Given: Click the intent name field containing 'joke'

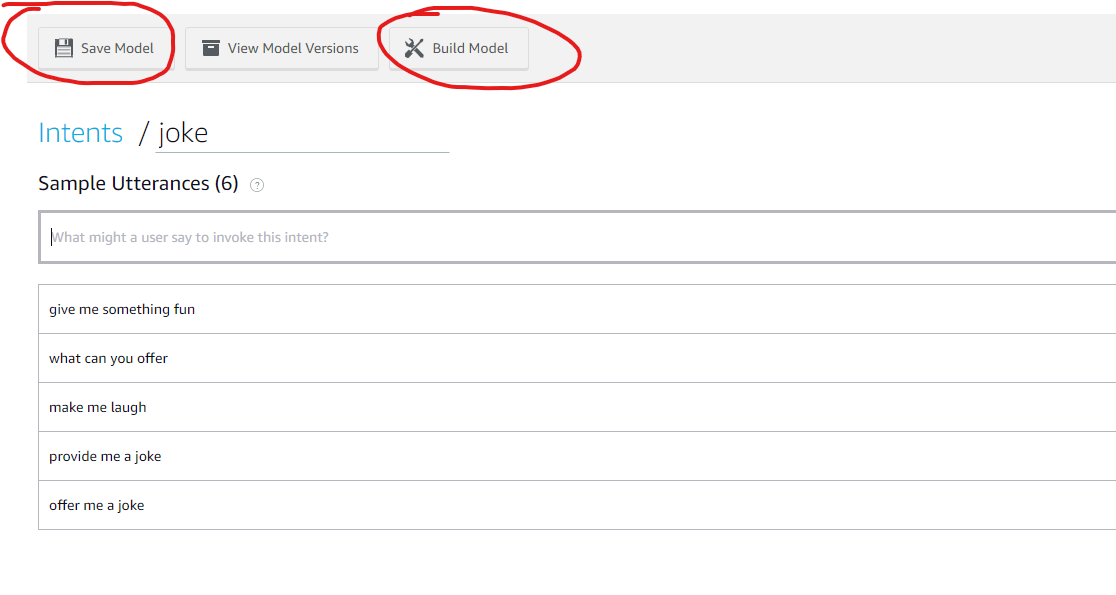Looking at the screenshot, I should coord(302,133).
